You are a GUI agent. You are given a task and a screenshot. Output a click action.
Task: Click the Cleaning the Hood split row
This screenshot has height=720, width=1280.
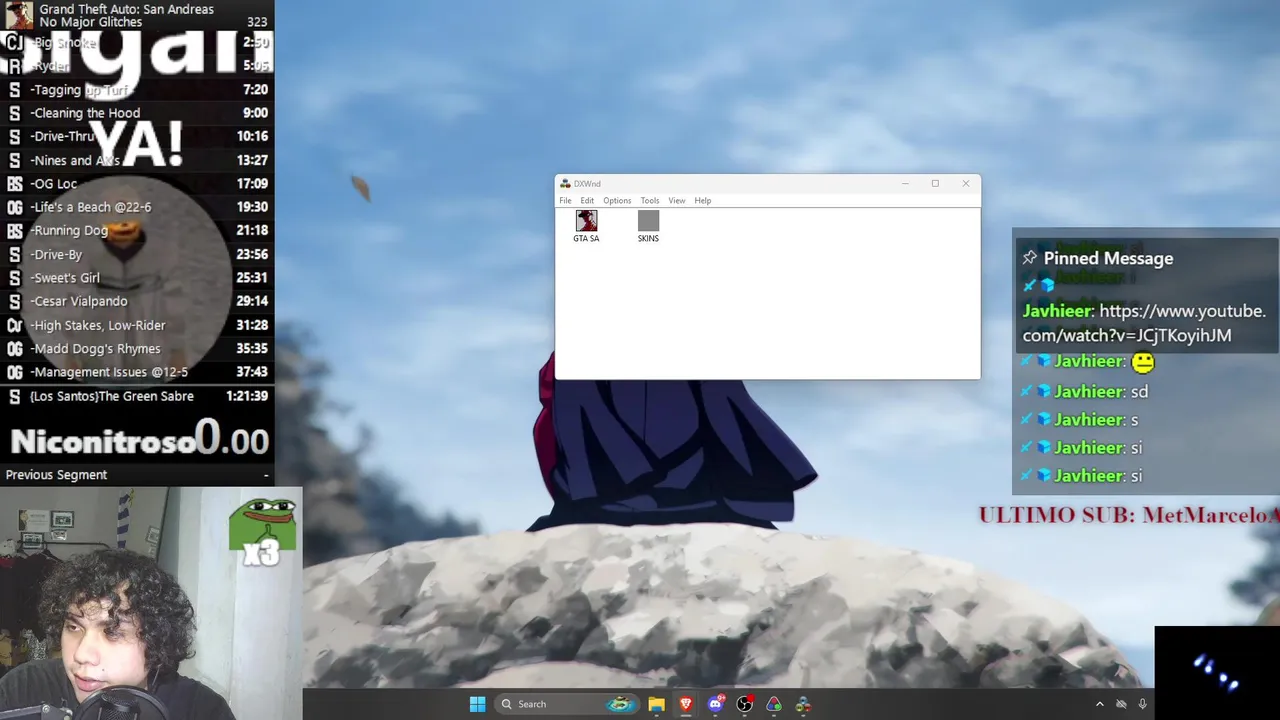pos(137,113)
